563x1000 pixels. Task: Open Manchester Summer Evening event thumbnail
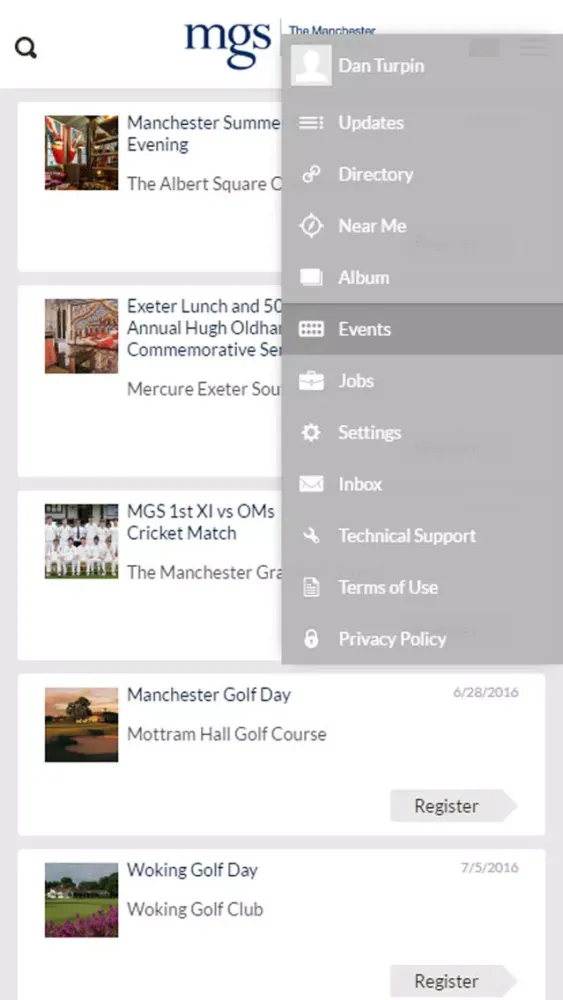tap(82, 152)
